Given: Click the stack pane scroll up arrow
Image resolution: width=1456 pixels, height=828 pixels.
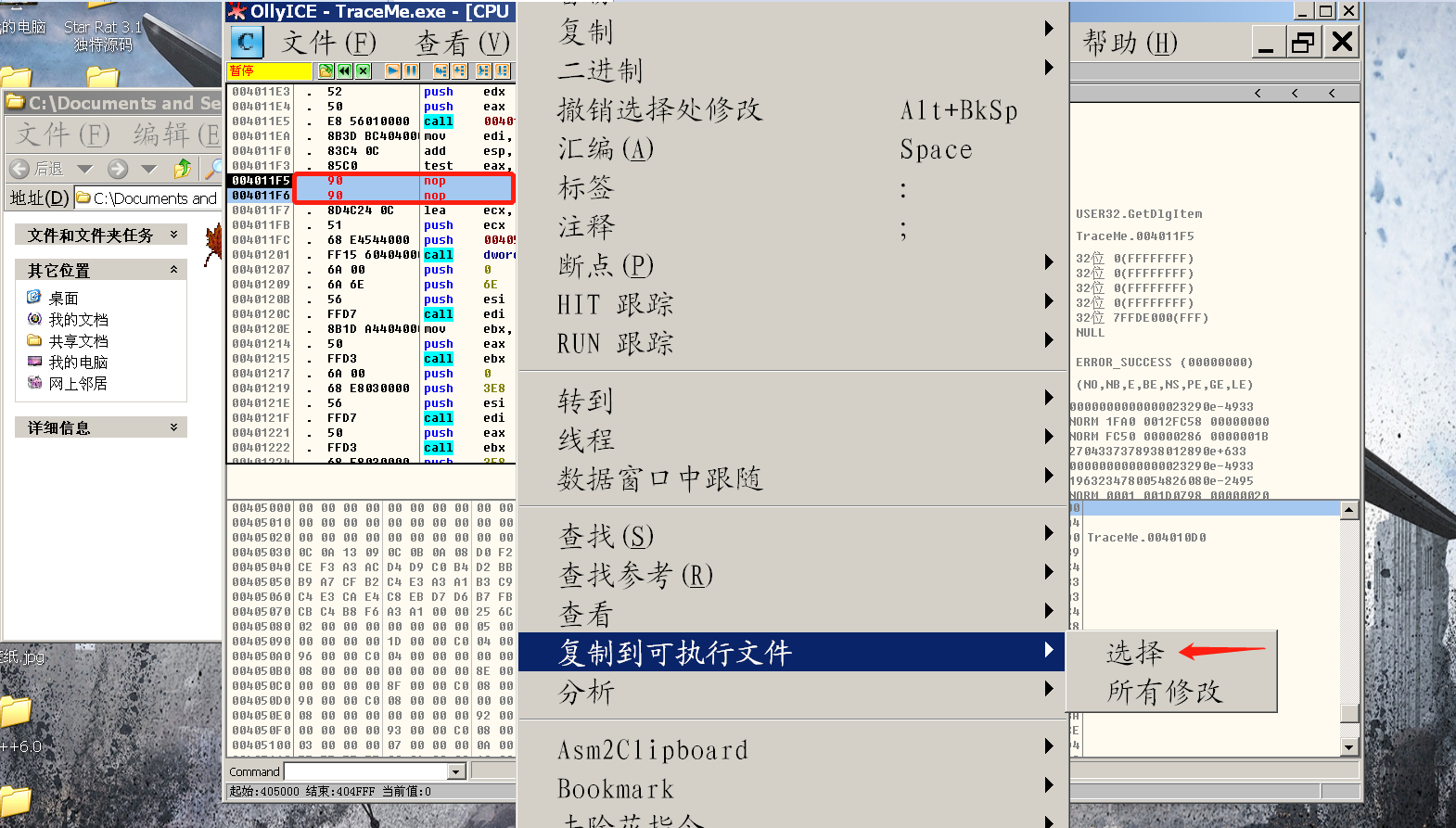Looking at the screenshot, I should [1349, 510].
